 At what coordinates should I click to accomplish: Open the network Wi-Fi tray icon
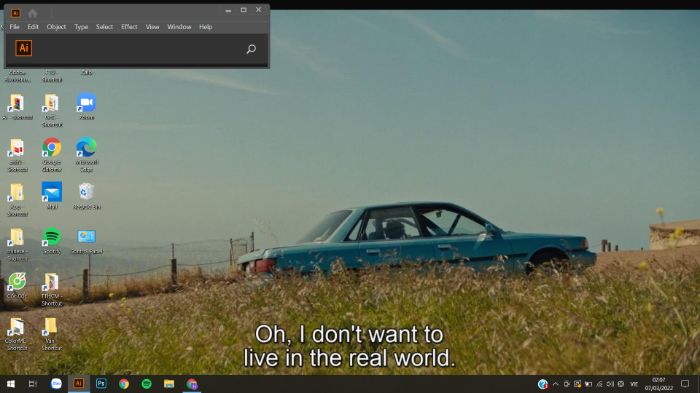point(599,384)
